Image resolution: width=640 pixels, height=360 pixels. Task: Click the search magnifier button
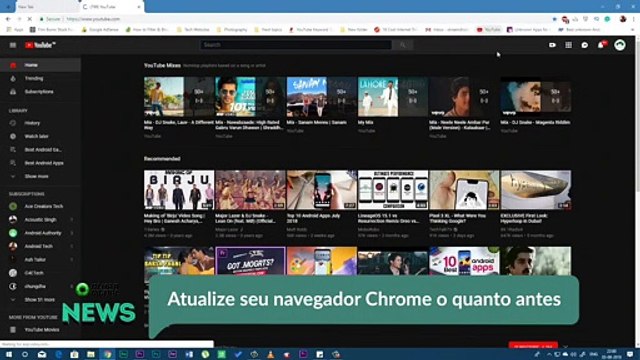tap(402, 45)
